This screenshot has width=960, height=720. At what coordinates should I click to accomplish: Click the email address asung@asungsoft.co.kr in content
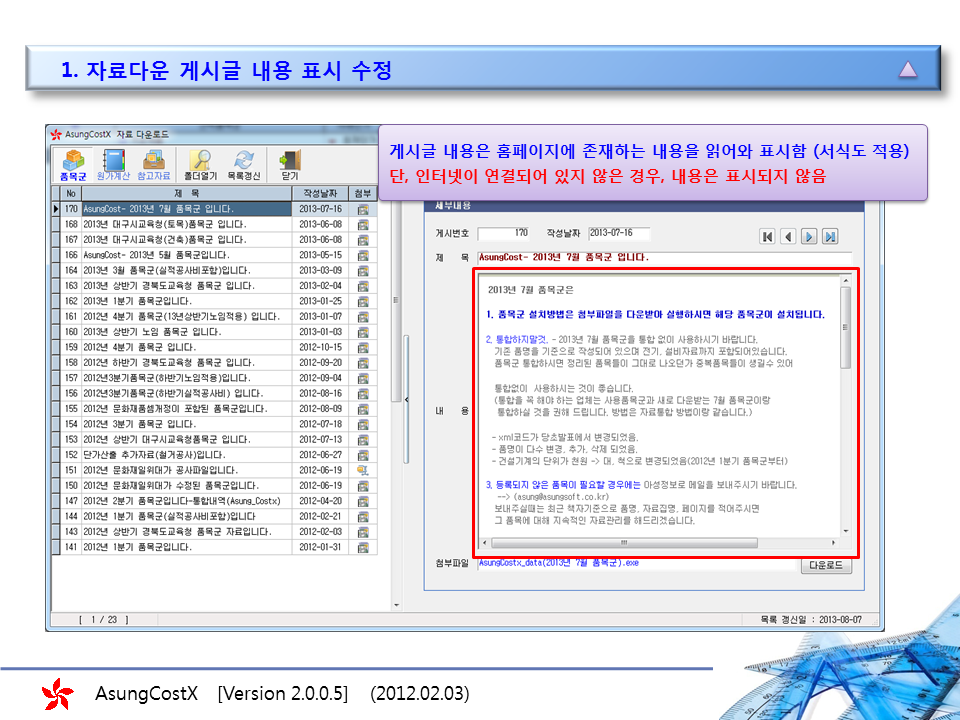pos(561,497)
